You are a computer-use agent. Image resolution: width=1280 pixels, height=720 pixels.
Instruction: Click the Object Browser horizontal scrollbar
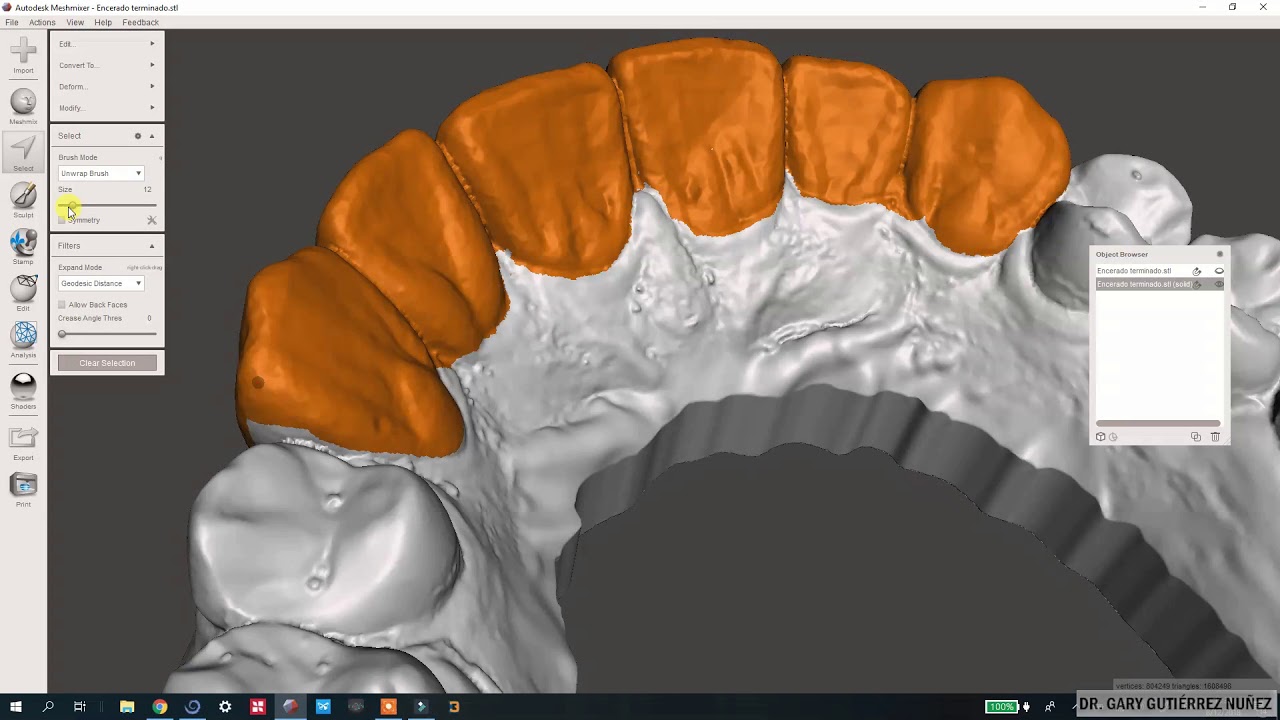click(x=1158, y=424)
